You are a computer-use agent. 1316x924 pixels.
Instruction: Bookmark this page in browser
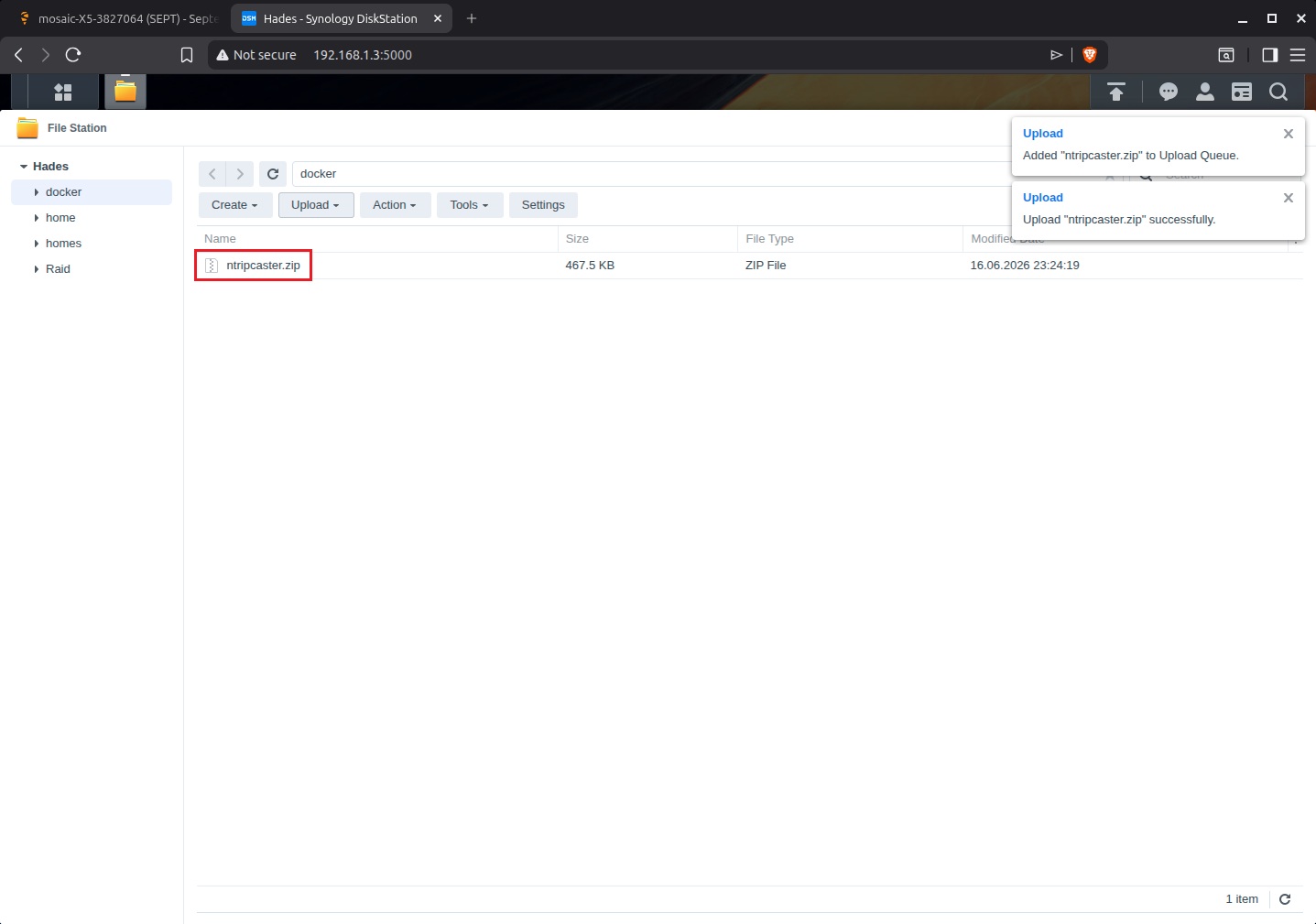187,55
